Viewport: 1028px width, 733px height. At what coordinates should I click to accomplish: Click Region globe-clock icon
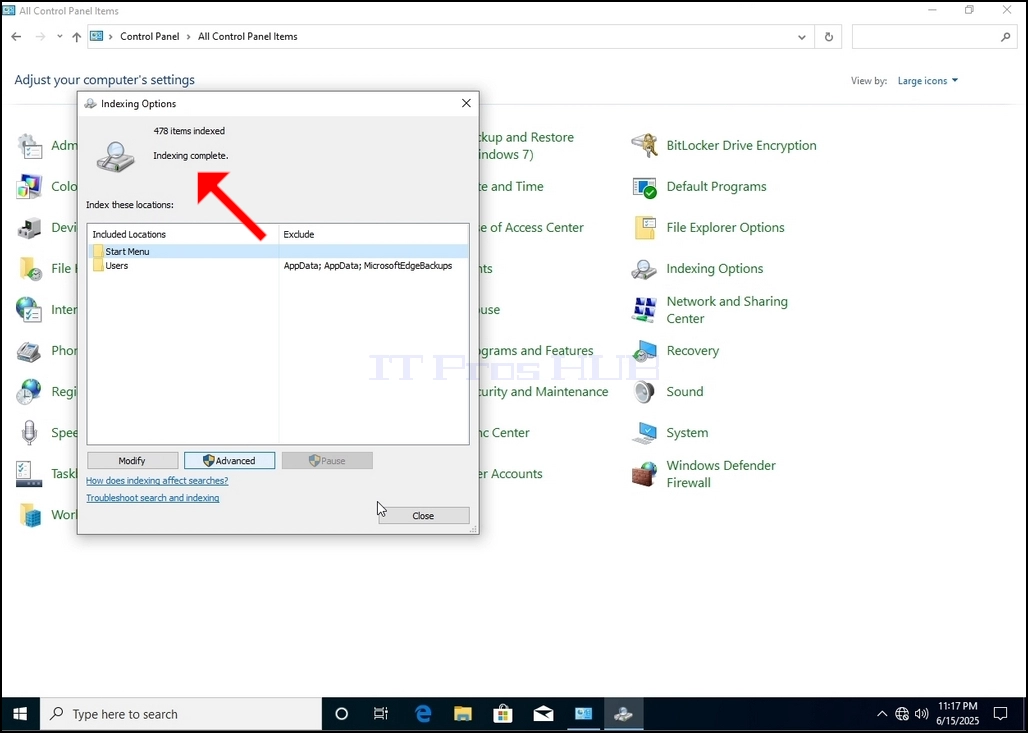[x=30, y=392]
